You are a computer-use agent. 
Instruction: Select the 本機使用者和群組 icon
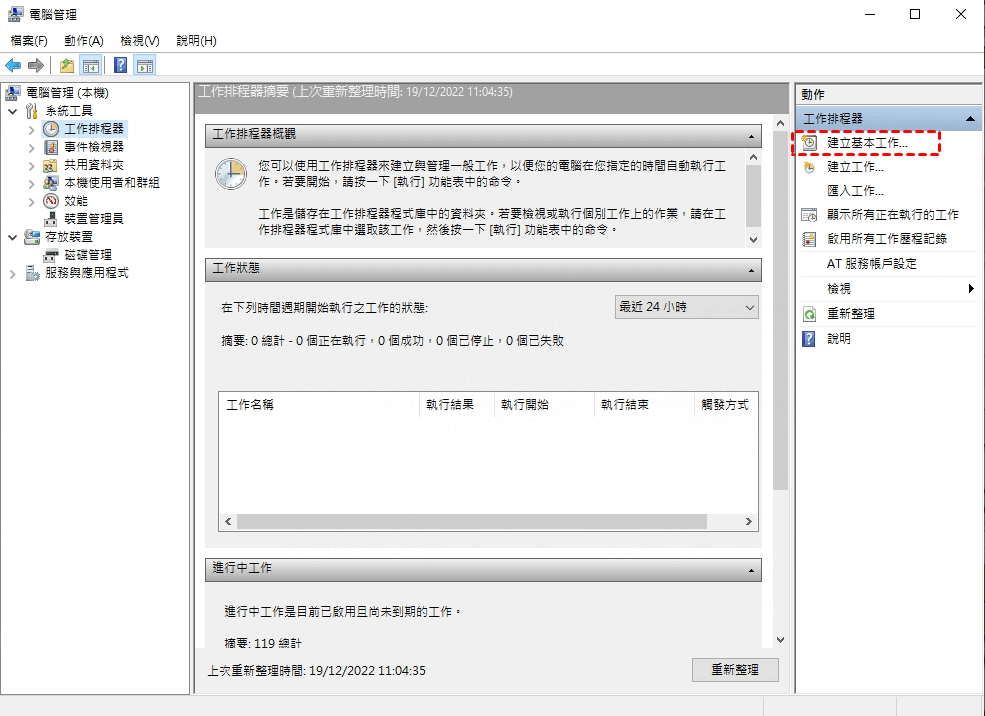coord(51,183)
